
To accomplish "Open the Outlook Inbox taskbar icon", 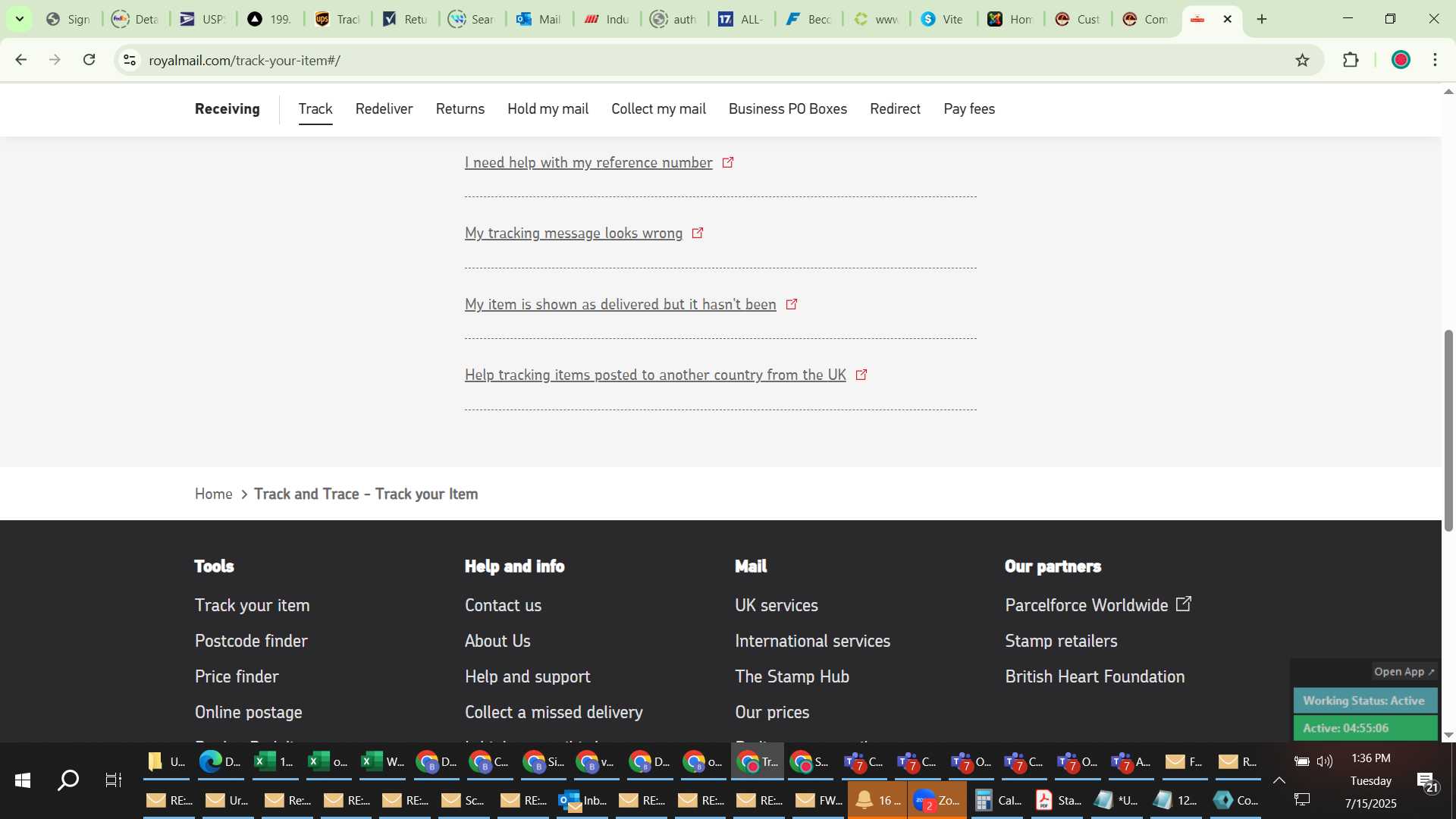I will [x=582, y=800].
